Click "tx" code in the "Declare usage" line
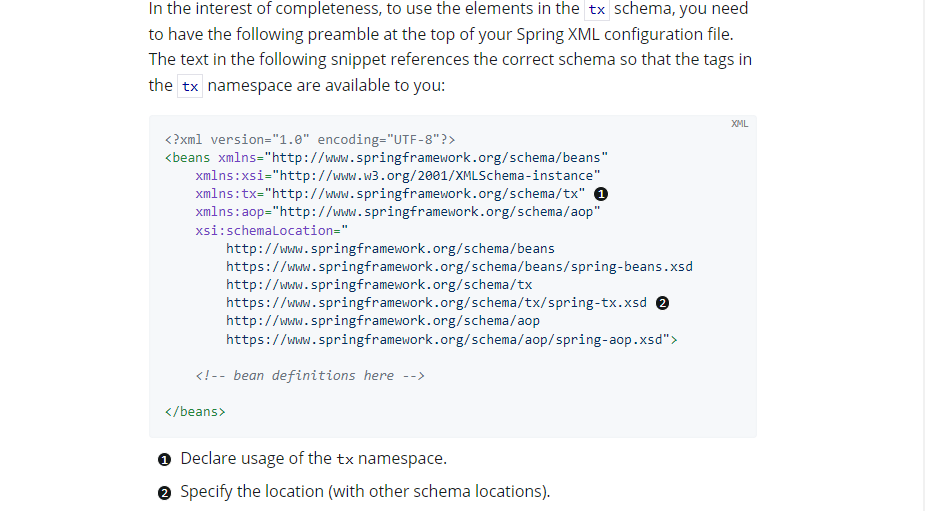This screenshot has width=925, height=511. click(344, 459)
